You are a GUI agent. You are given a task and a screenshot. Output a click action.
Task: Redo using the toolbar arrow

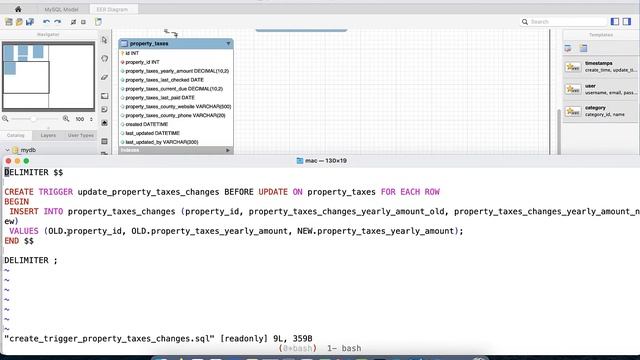coord(58,22)
